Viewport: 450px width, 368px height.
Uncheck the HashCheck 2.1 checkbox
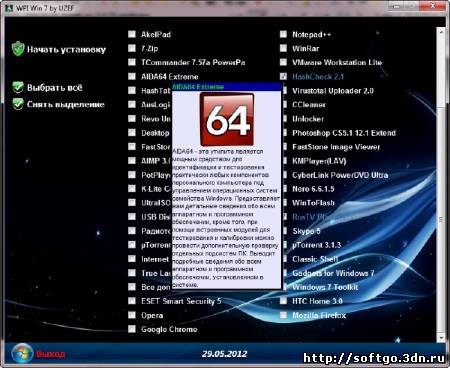[x=283, y=76]
